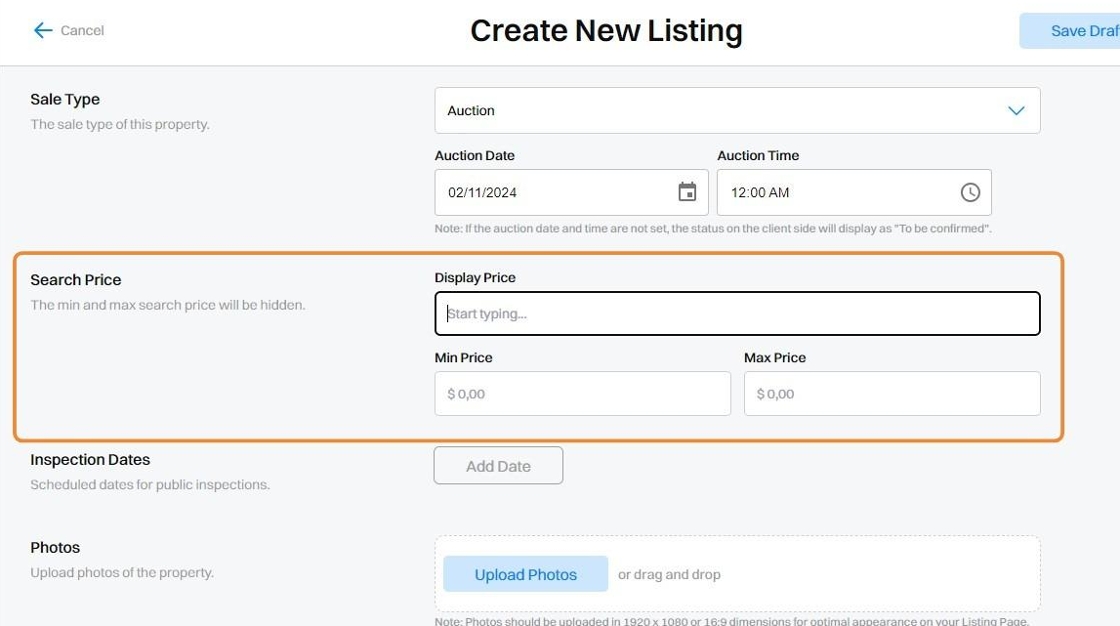Click the 'Auction' value in Sale Type field

[x=471, y=111]
